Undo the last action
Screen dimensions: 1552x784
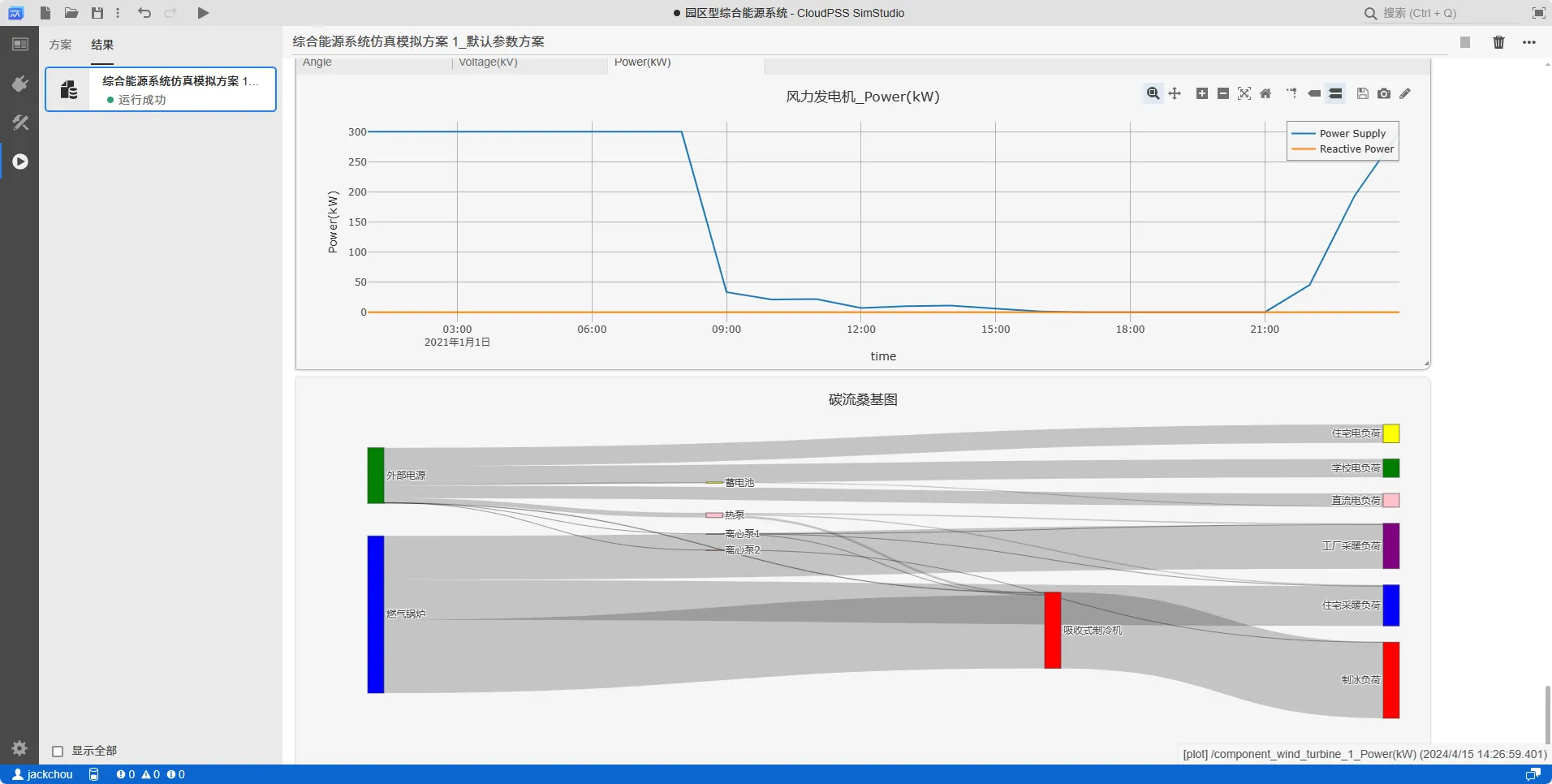(144, 13)
